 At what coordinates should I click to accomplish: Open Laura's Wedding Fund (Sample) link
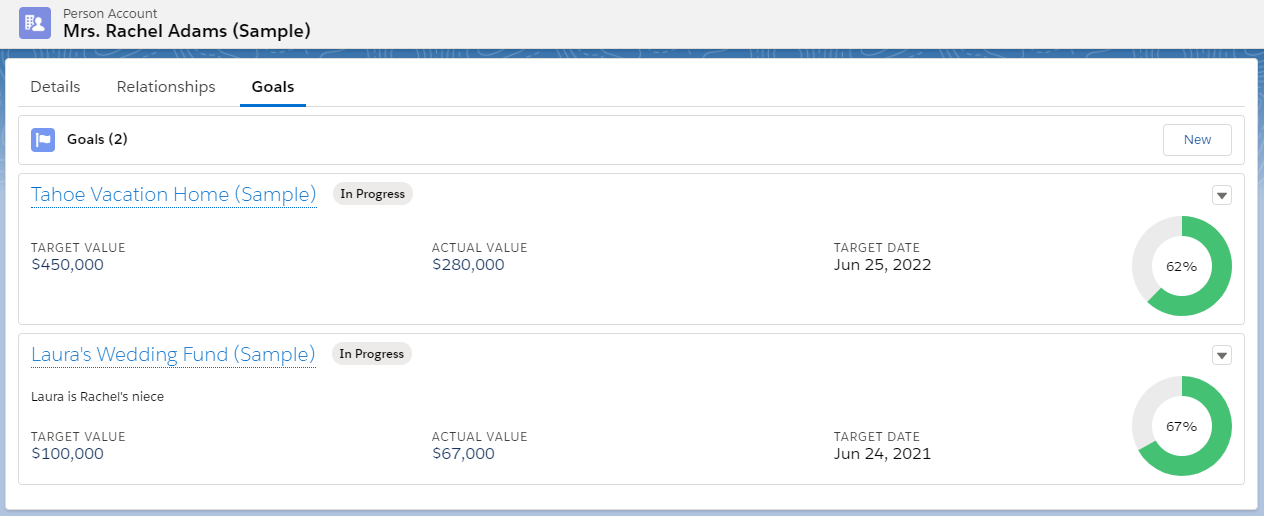point(173,354)
